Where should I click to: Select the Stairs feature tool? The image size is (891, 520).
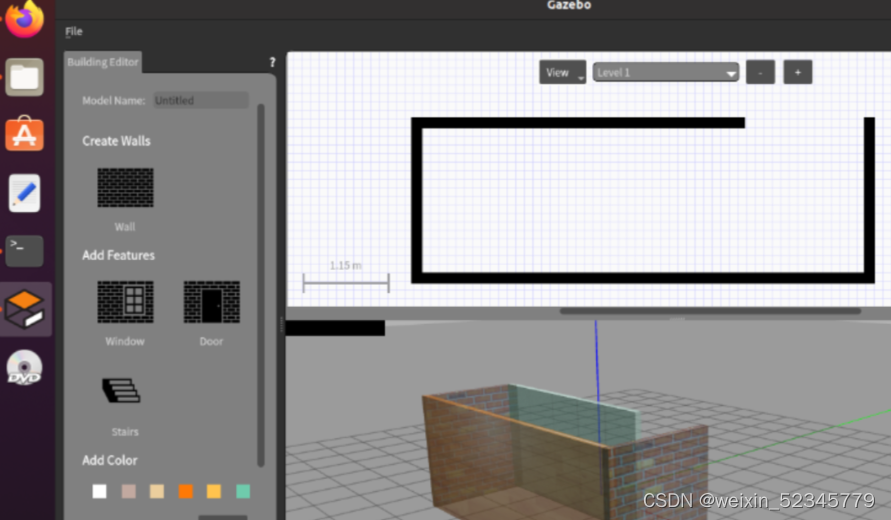(121, 390)
